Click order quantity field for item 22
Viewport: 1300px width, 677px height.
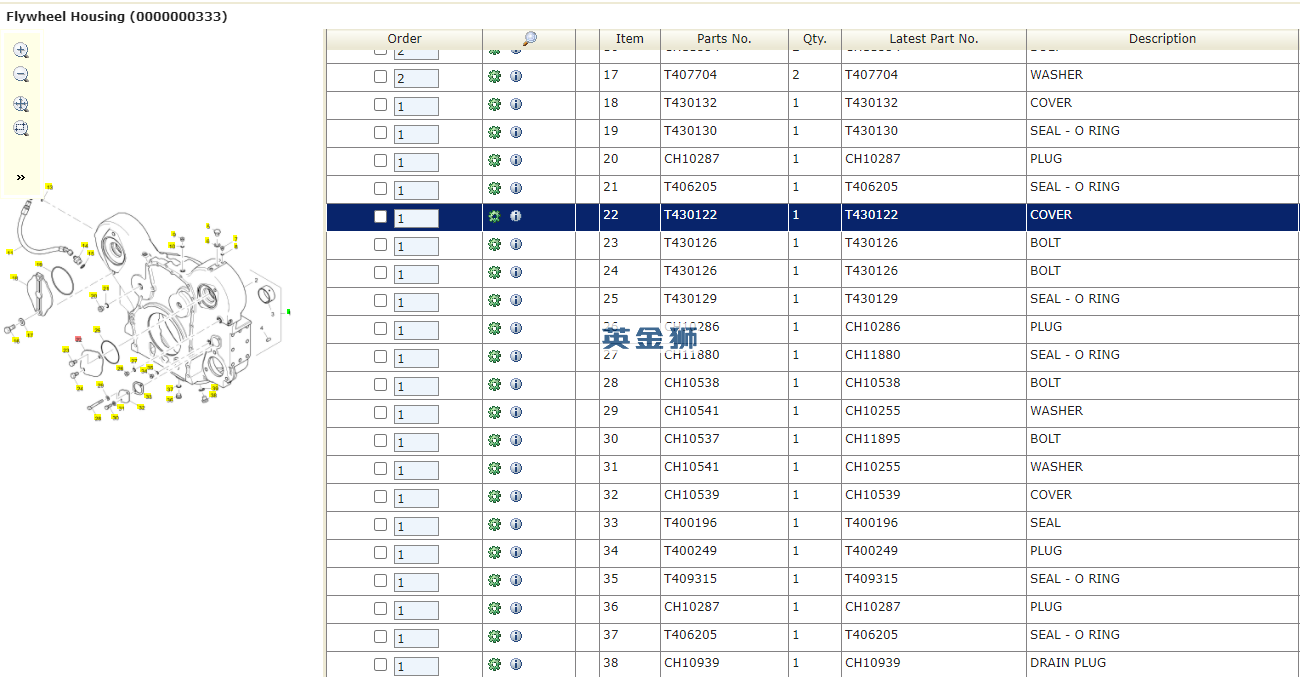[416, 218]
